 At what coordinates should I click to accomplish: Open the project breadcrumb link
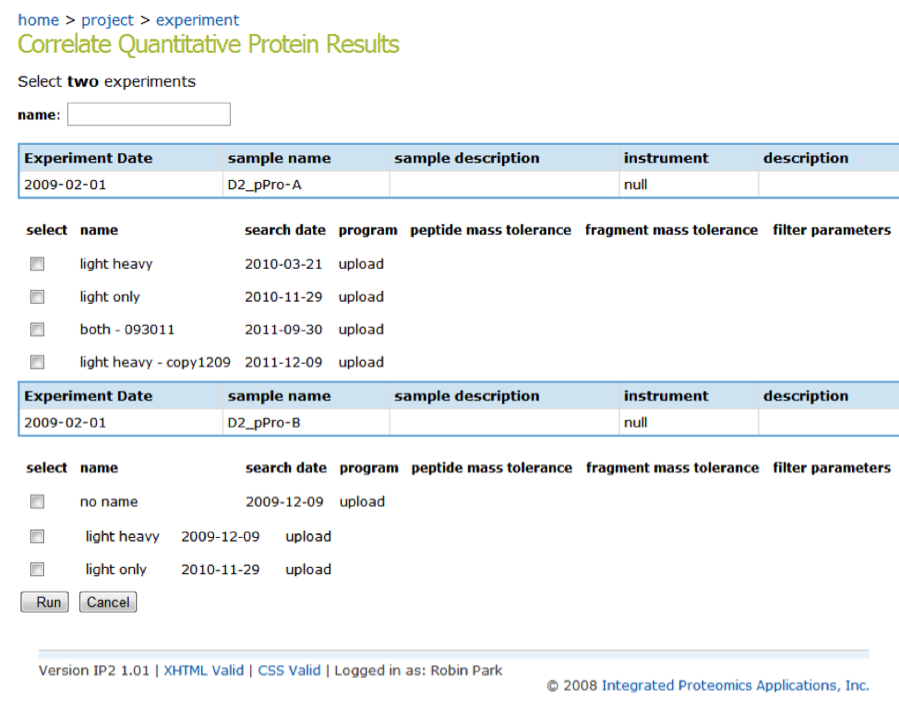107,20
